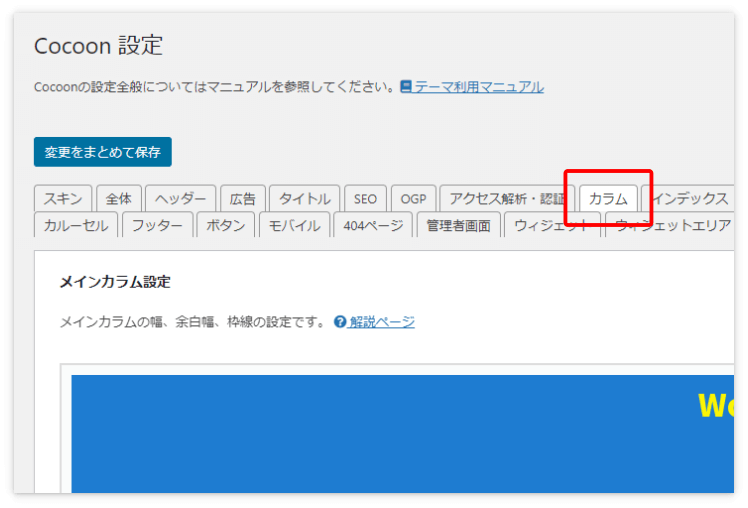748x508 pixels.
Task: Click the メインカラム設定 heading
Action: [115, 282]
